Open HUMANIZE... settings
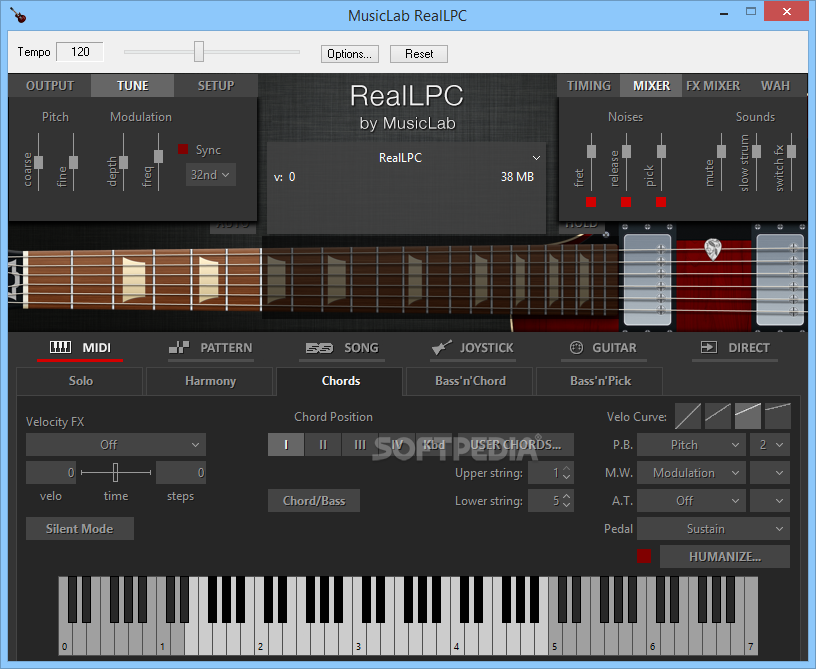The width and height of the screenshot is (816, 669). [725, 557]
